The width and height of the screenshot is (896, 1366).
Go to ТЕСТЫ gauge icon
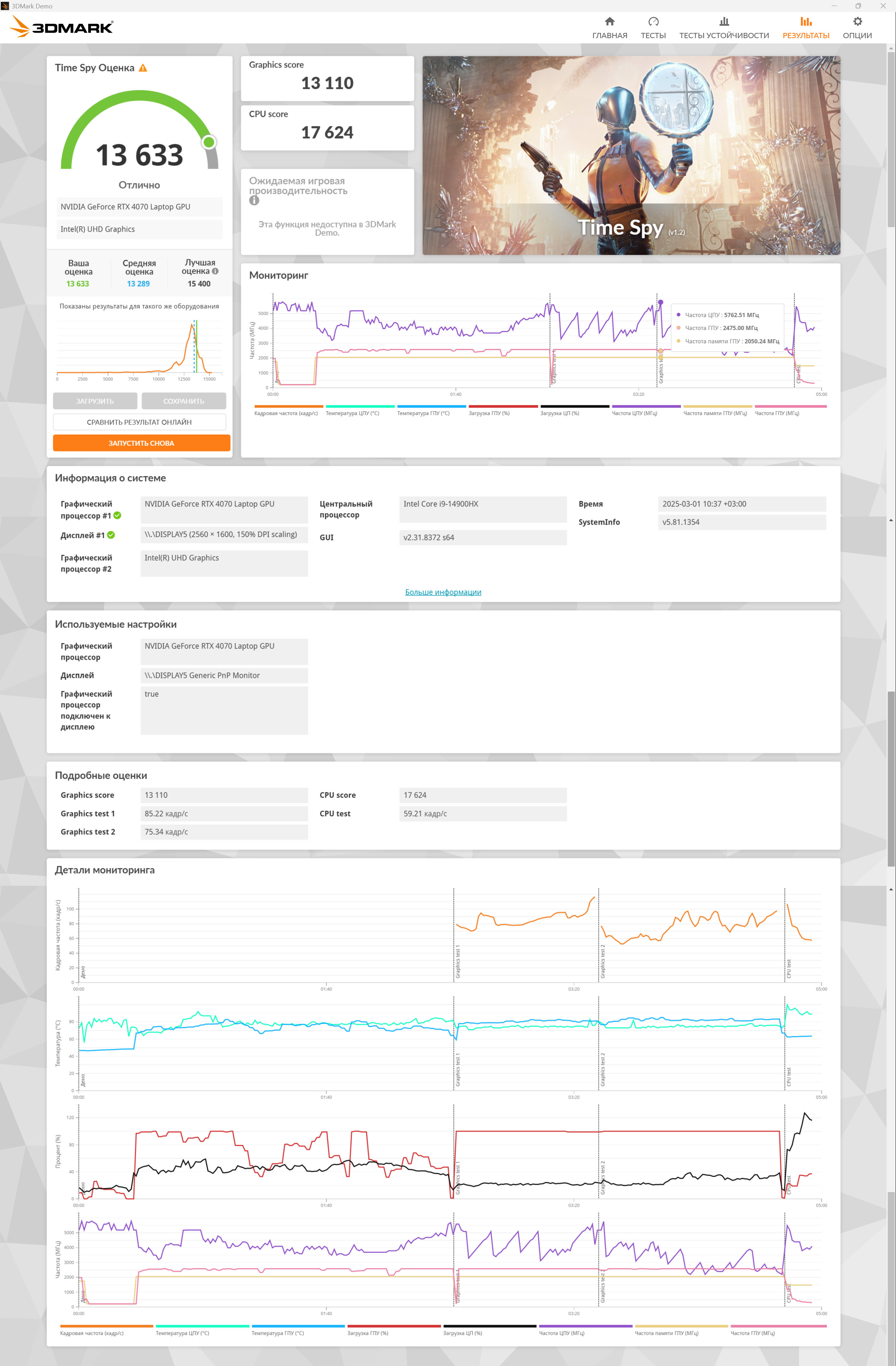point(653,22)
